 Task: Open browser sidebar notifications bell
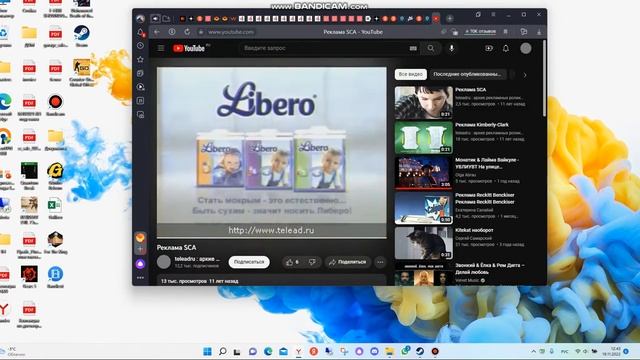click(140, 32)
